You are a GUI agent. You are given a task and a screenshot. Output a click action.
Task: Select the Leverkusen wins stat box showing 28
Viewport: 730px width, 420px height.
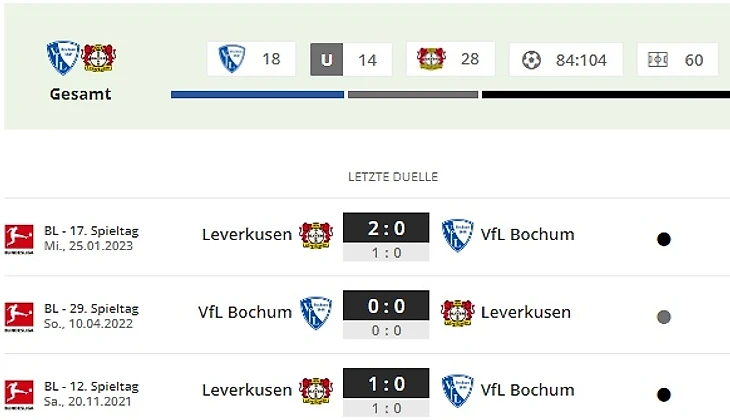tap(450, 59)
